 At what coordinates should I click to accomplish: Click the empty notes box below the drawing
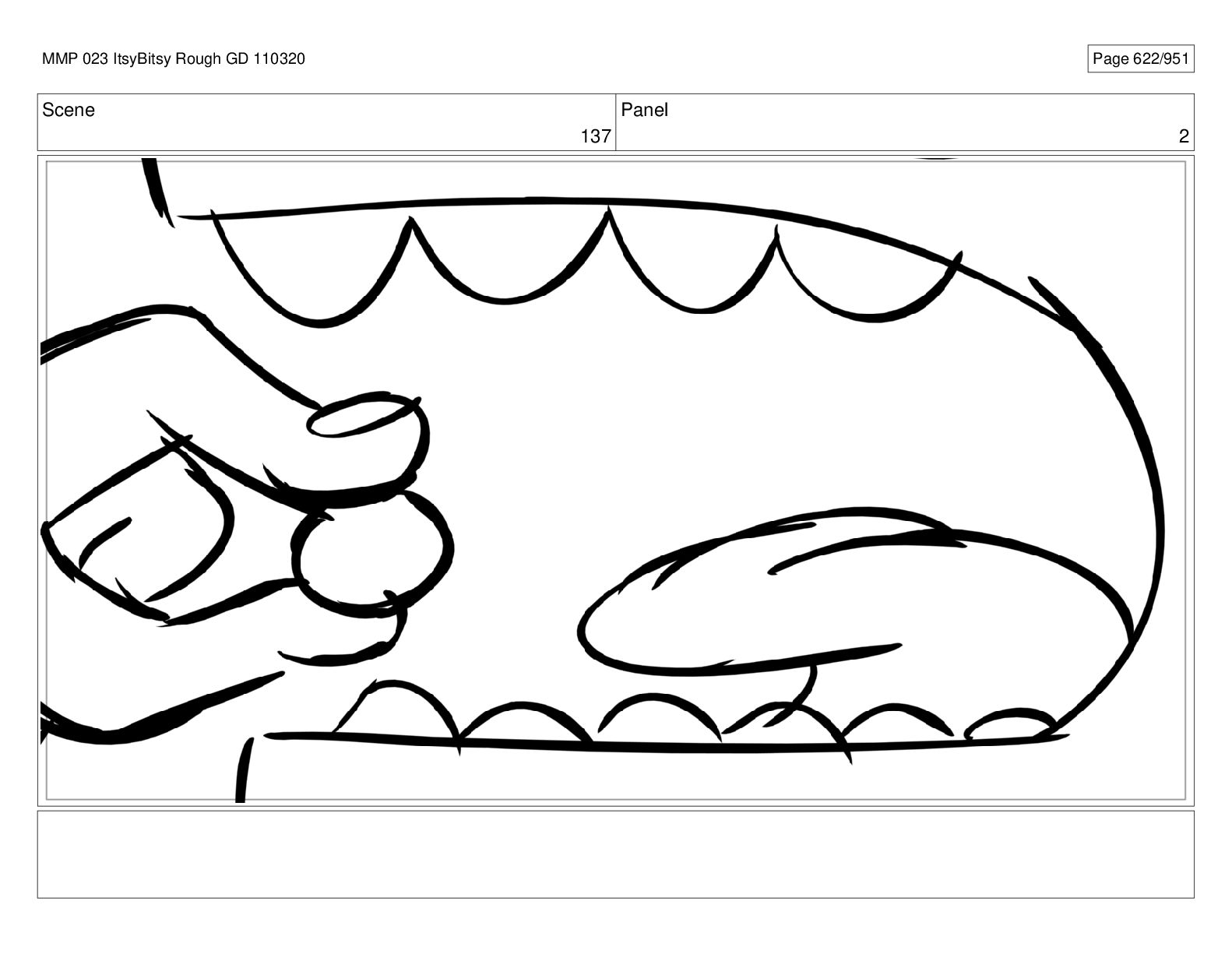pos(615,854)
